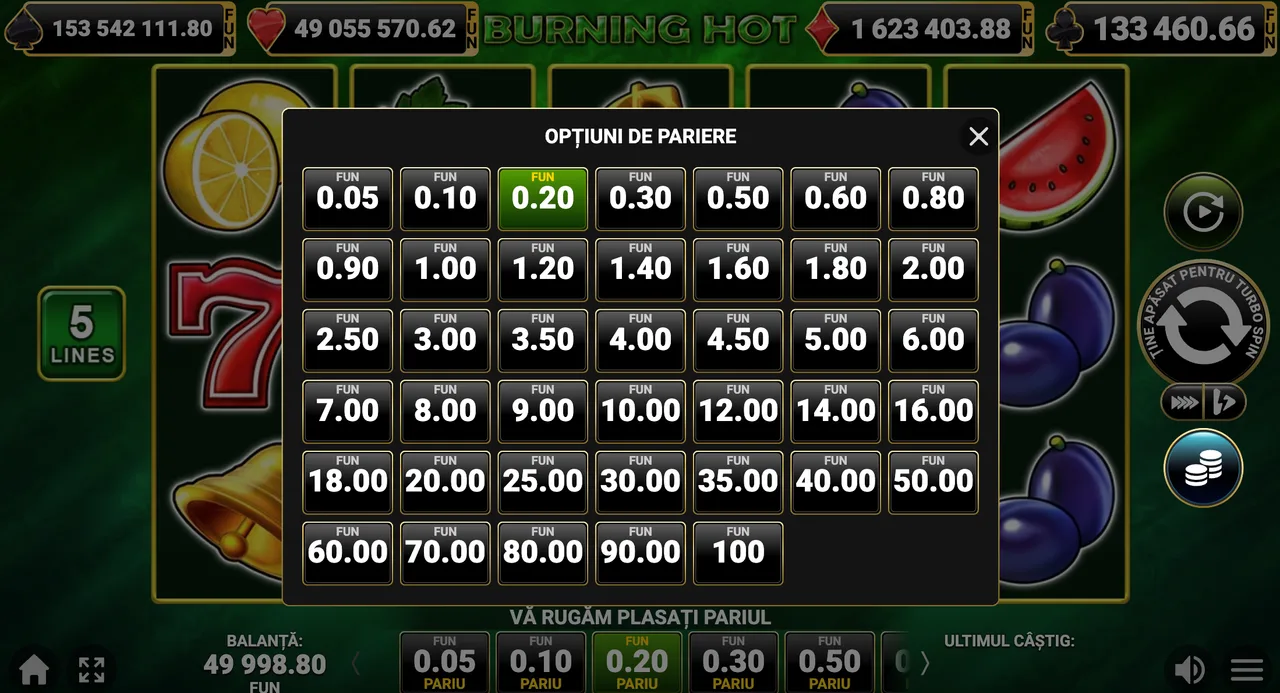Open the club jackpot 133 460.66
Viewport: 1280px width, 693px height.
1159,28
